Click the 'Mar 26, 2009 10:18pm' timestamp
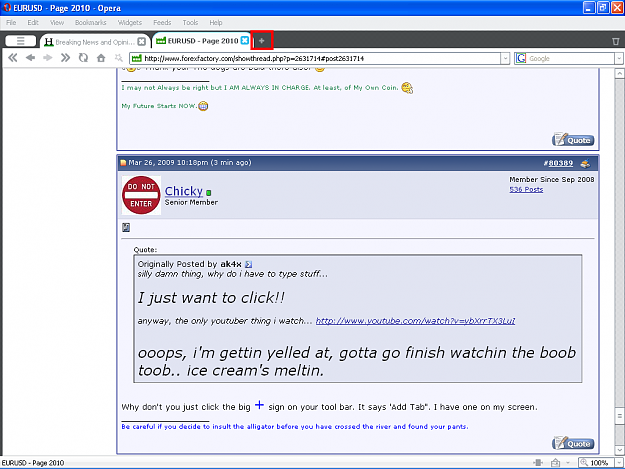The image size is (625, 469). coord(168,163)
